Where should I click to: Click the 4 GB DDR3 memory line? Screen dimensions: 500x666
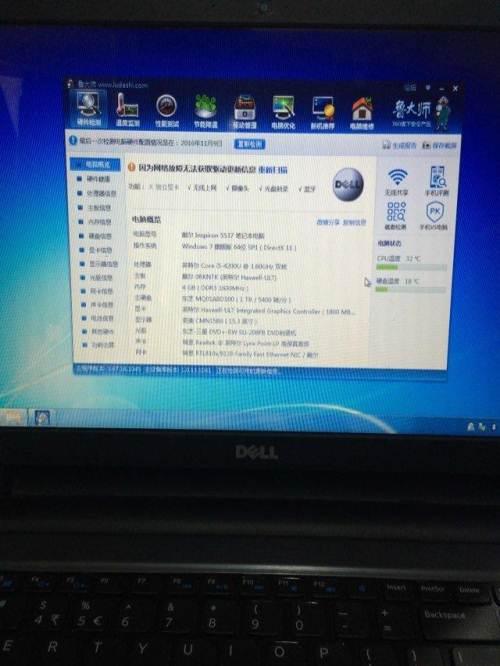[x=215, y=288]
